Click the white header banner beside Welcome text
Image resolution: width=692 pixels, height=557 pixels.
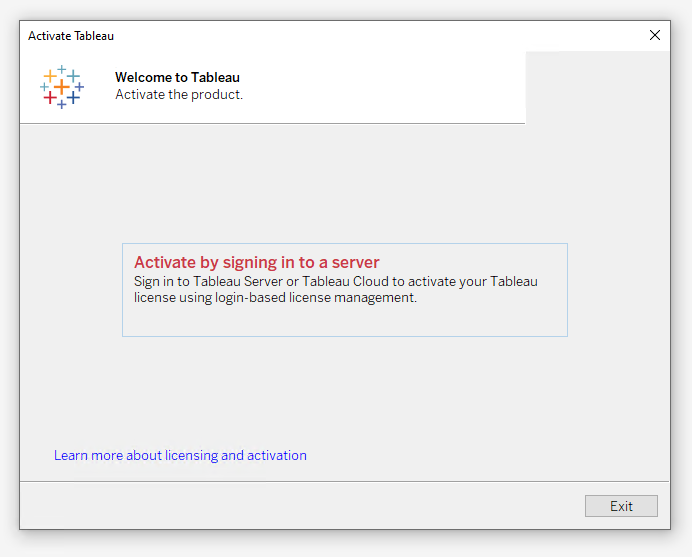[x=384, y=87]
